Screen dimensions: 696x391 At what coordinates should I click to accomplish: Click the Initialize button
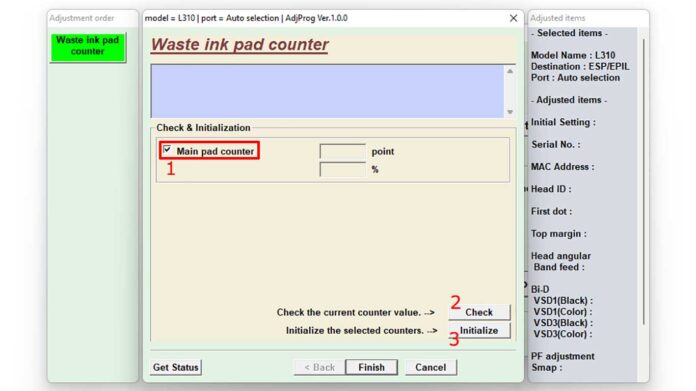479,330
